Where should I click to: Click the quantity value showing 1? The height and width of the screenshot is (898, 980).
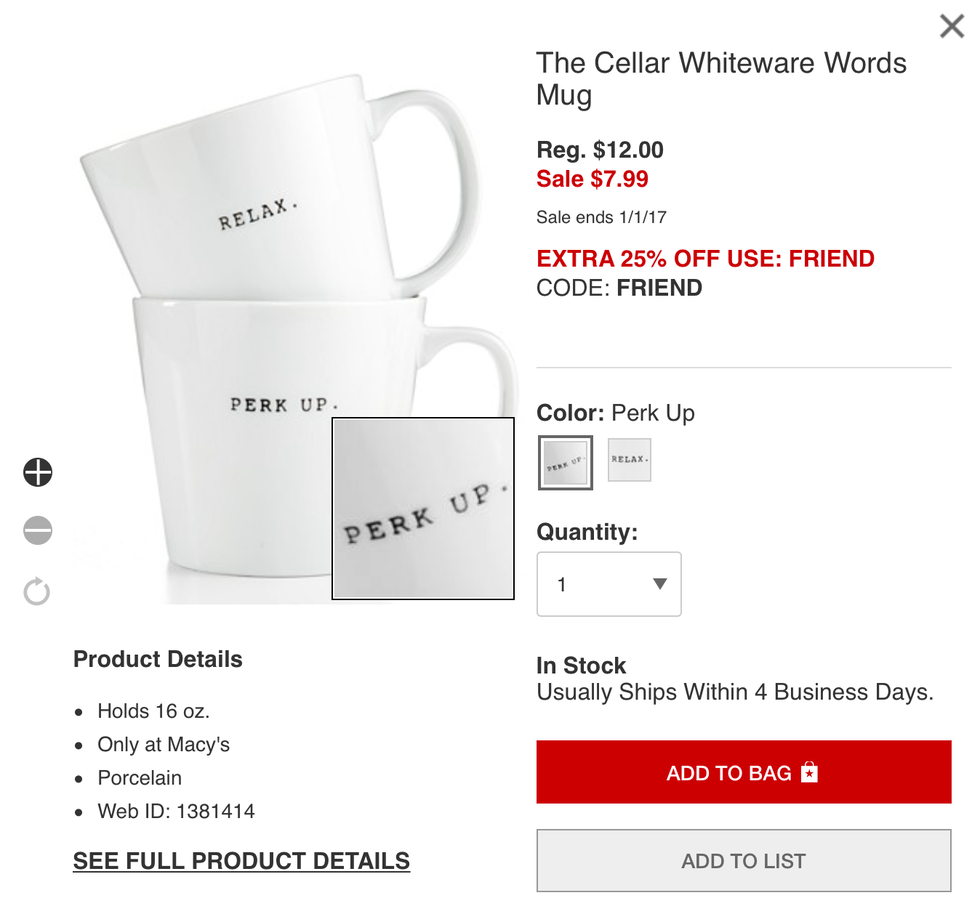coord(563,585)
